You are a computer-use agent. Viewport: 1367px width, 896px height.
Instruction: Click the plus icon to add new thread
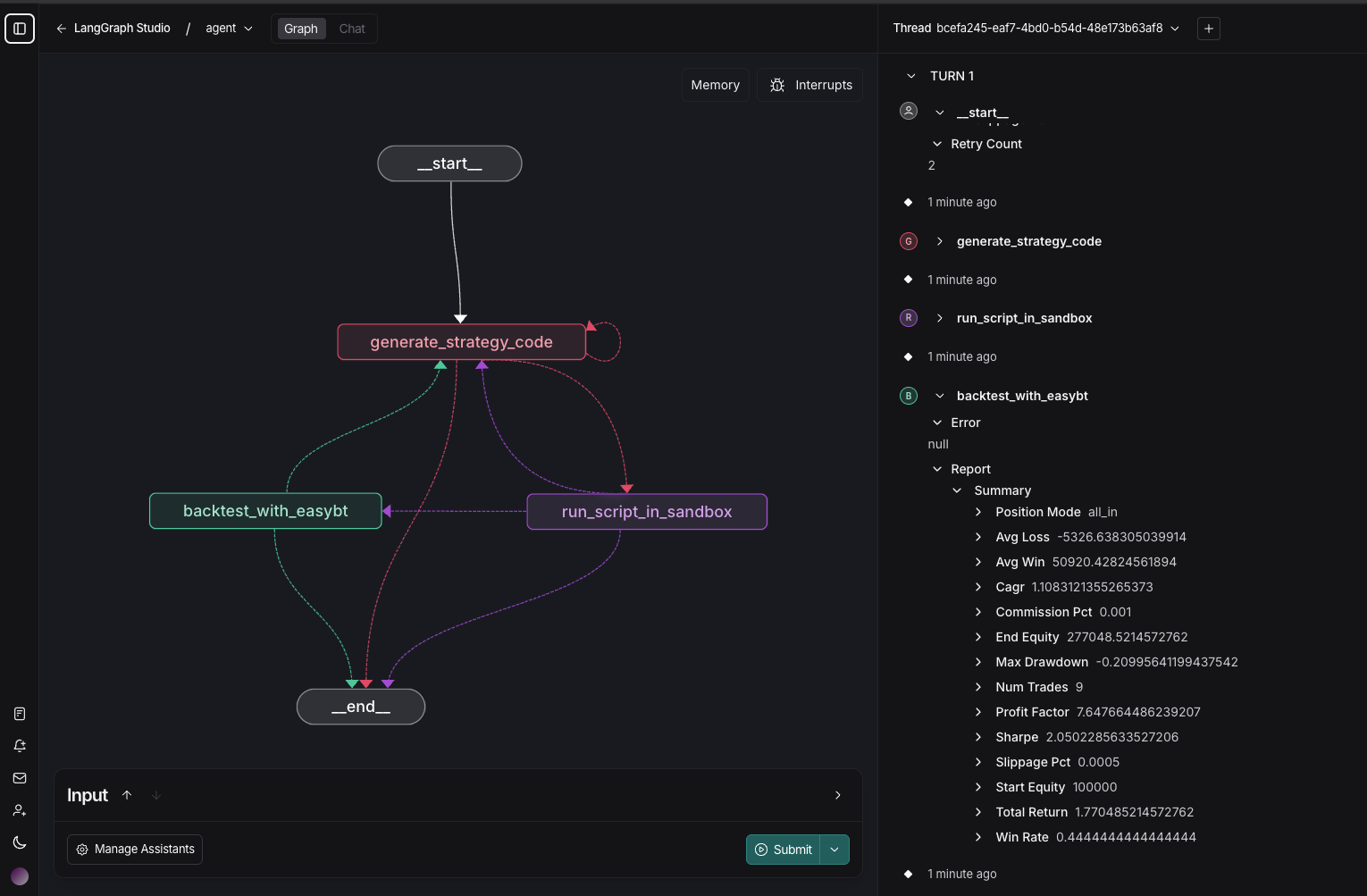pyautogui.click(x=1208, y=29)
